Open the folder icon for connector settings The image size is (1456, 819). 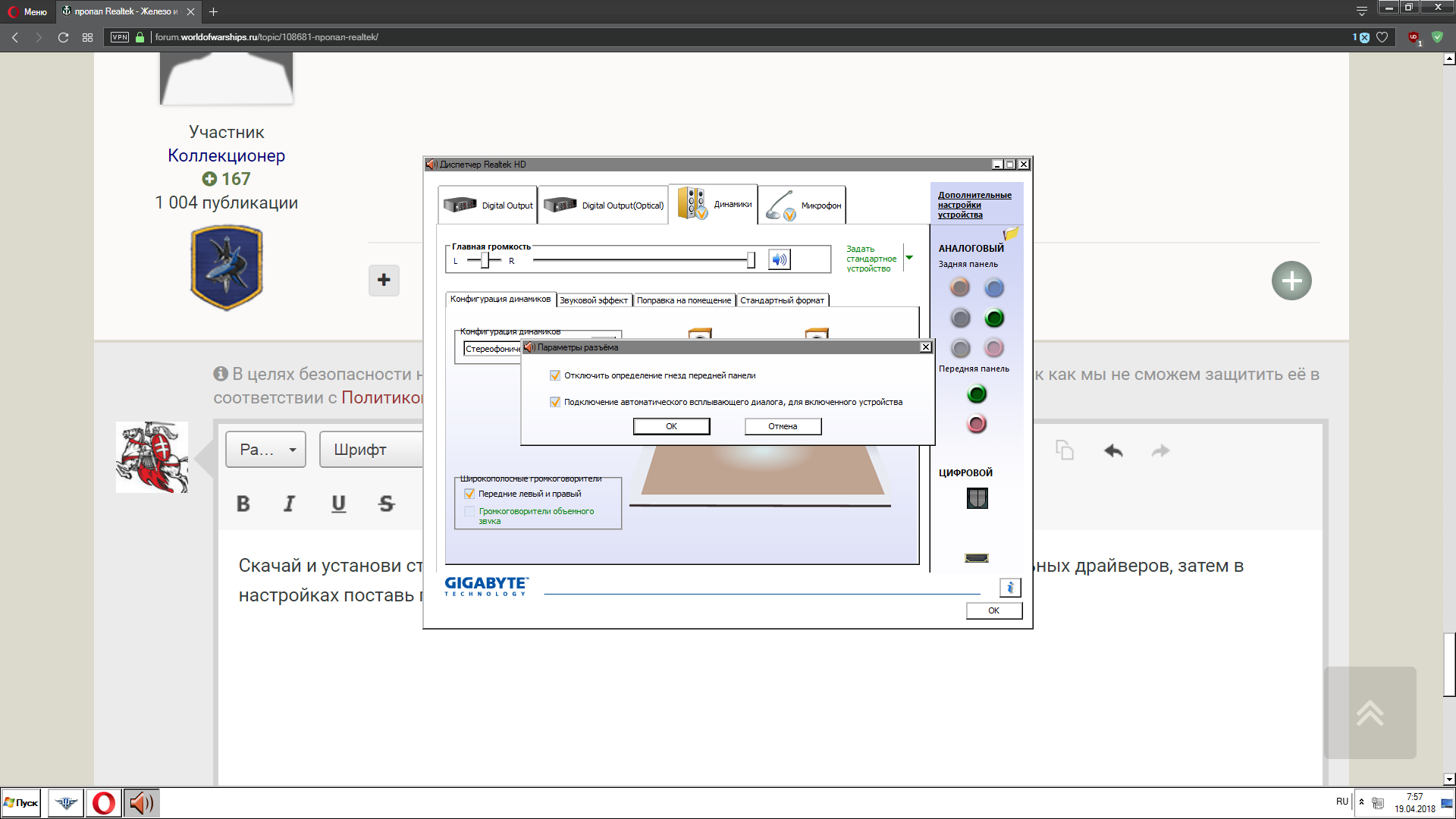click(x=1011, y=234)
